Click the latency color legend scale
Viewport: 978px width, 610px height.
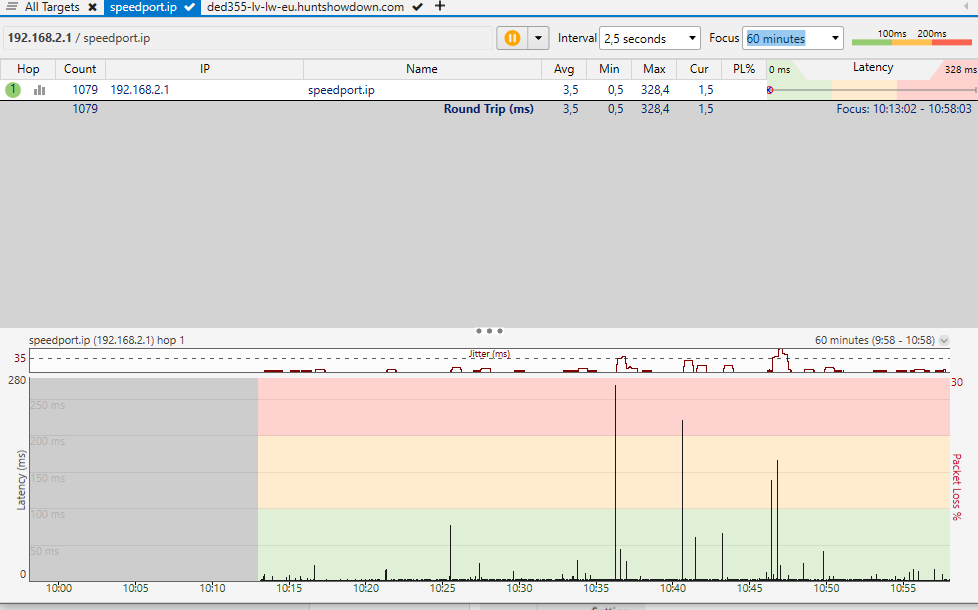click(x=911, y=37)
